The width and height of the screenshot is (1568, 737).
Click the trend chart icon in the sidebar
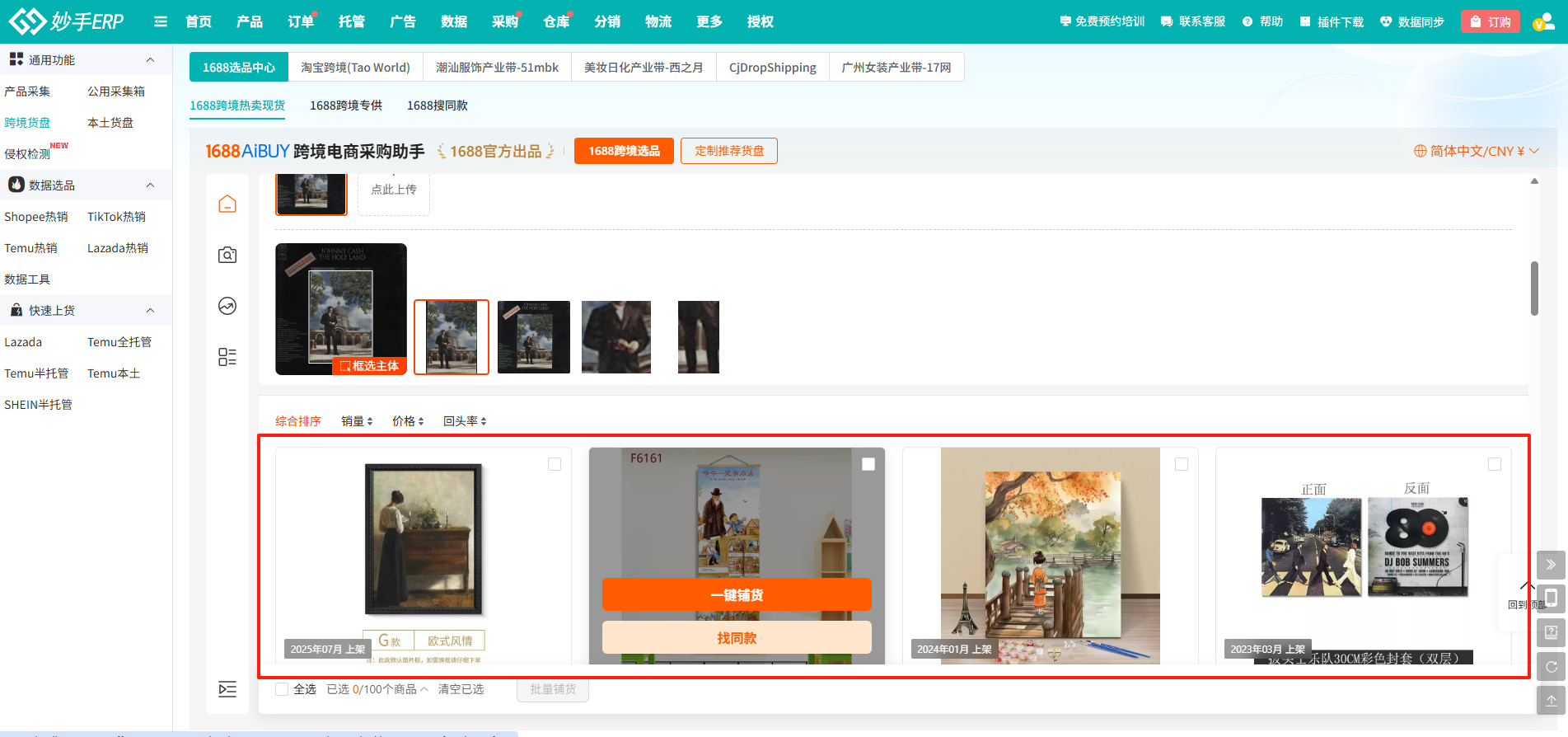pos(227,306)
